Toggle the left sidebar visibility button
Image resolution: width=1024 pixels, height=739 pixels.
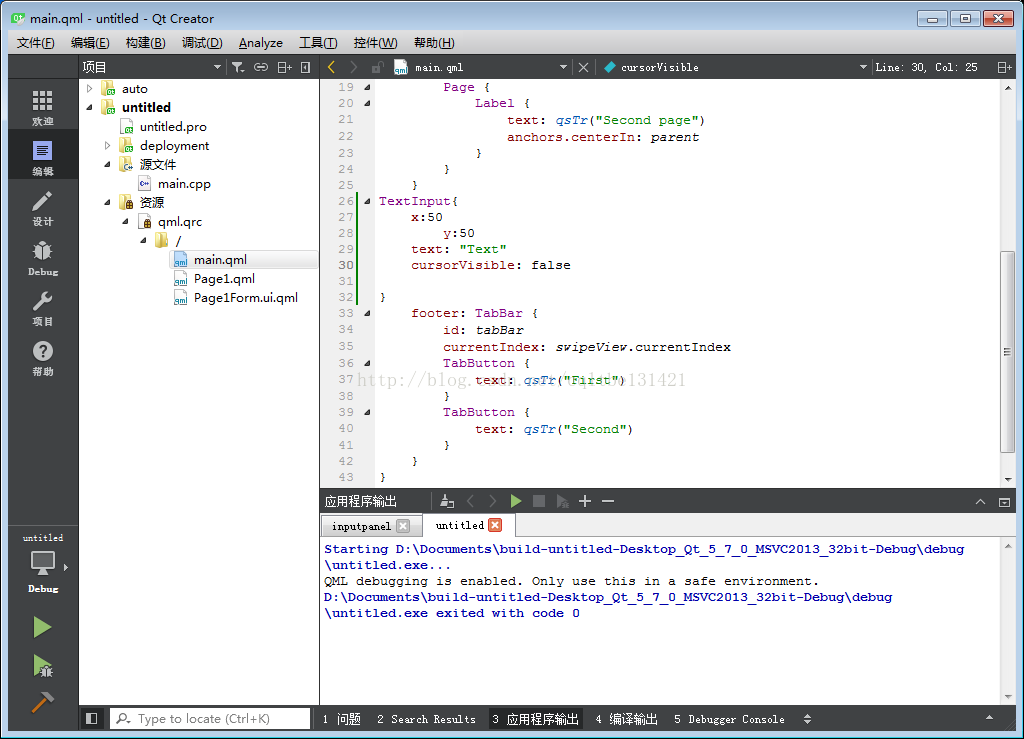click(x=92, y=718)
